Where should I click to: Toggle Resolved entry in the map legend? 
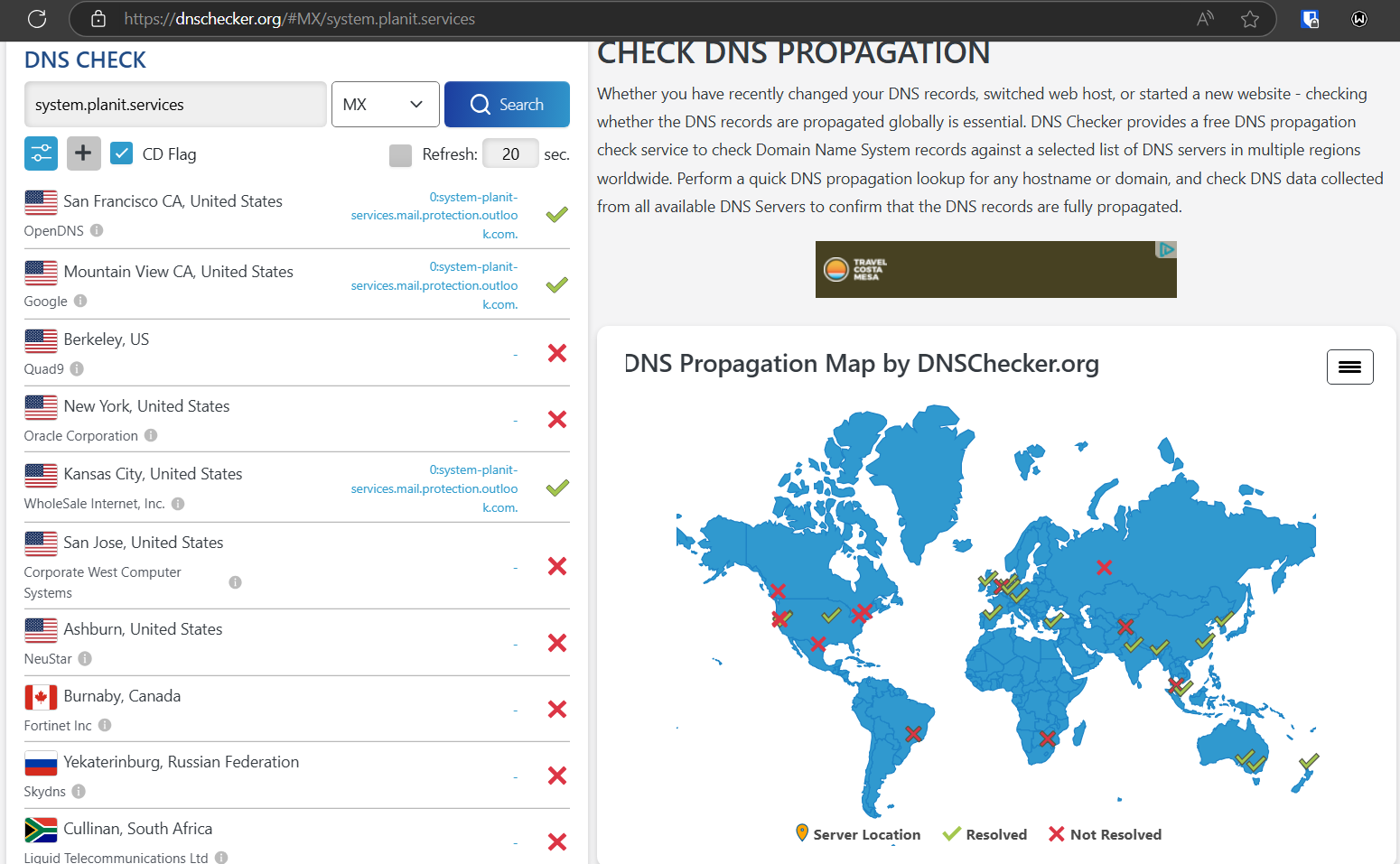pos(985,834)
